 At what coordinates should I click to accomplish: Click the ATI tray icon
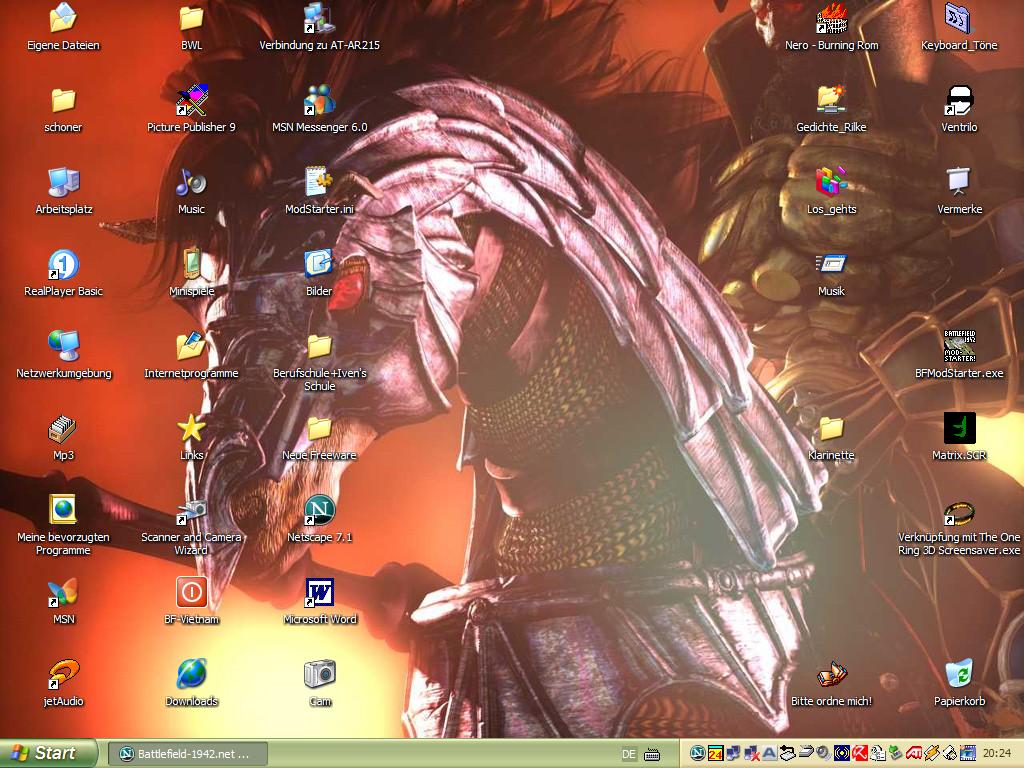914,754
